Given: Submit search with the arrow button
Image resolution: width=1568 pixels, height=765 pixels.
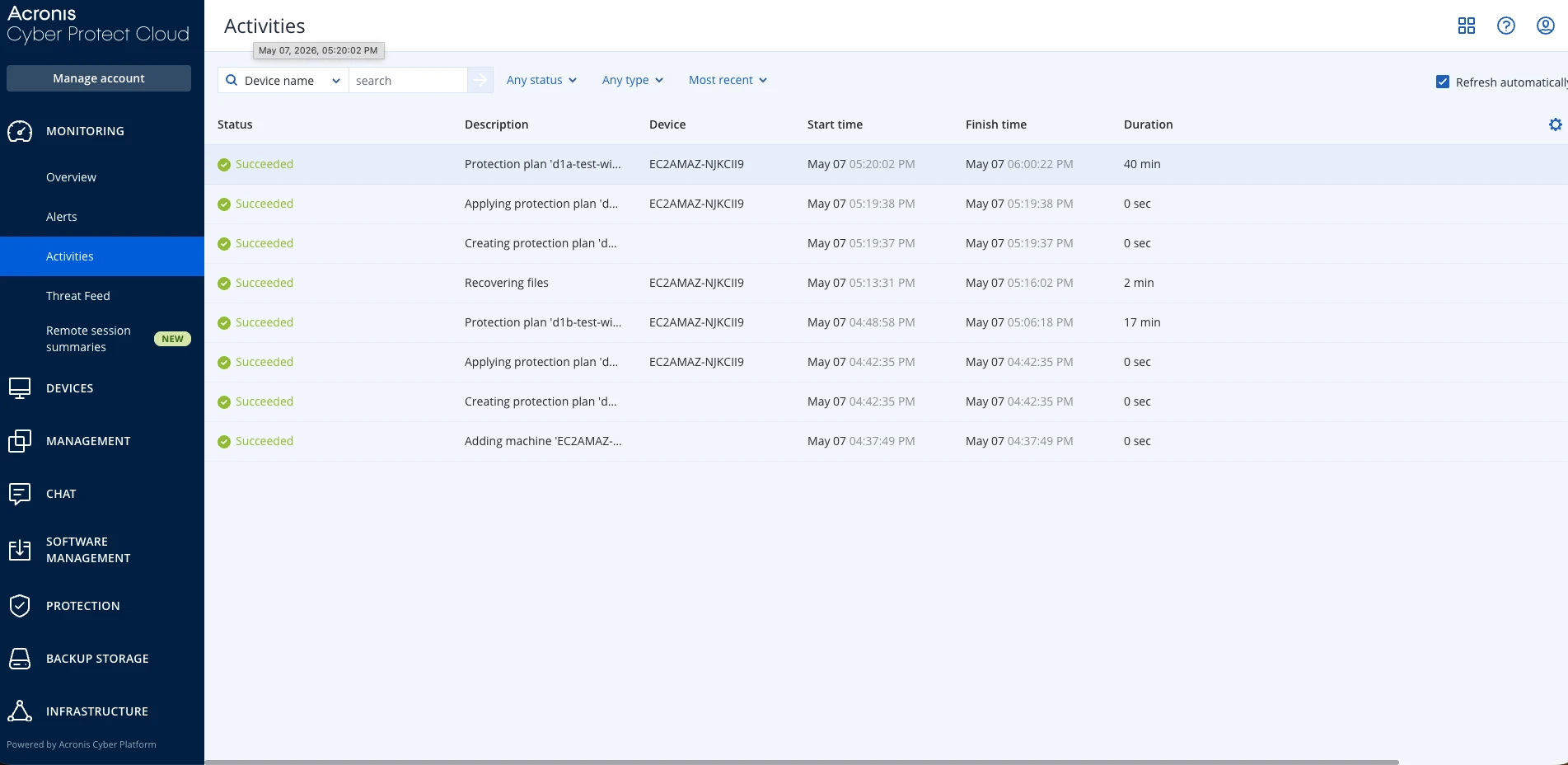Looking at the screenshot, I should pyautogui.click(x=480, y=80).
